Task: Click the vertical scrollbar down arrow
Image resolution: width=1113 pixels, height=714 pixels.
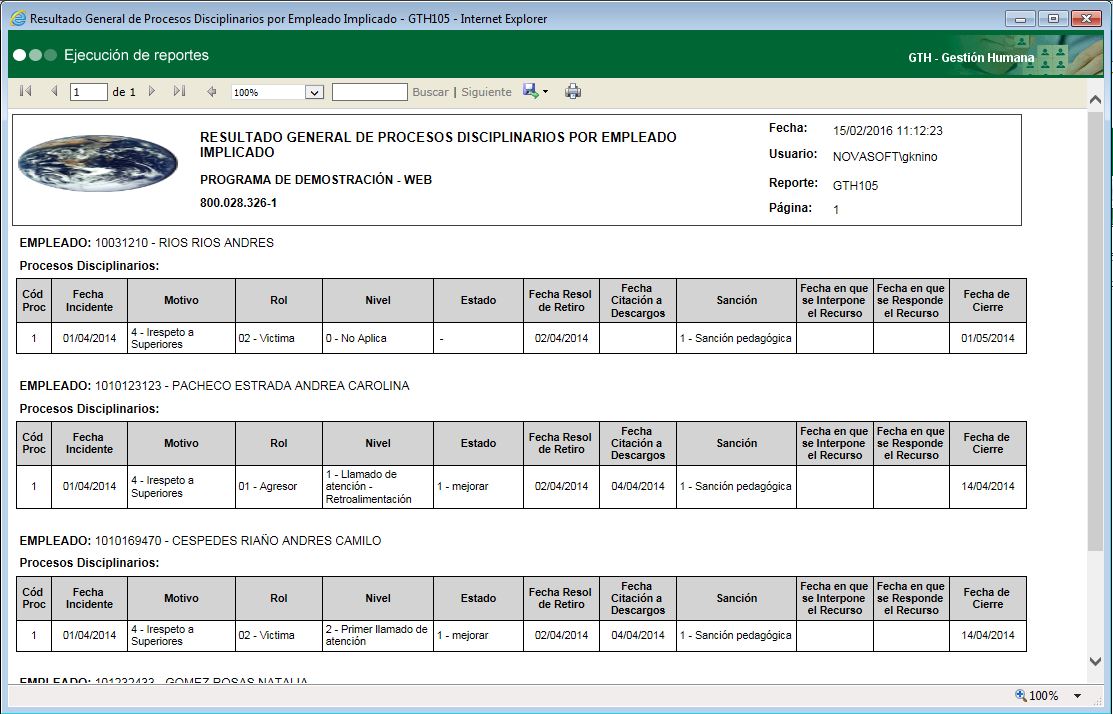Action: point(1096,662)
